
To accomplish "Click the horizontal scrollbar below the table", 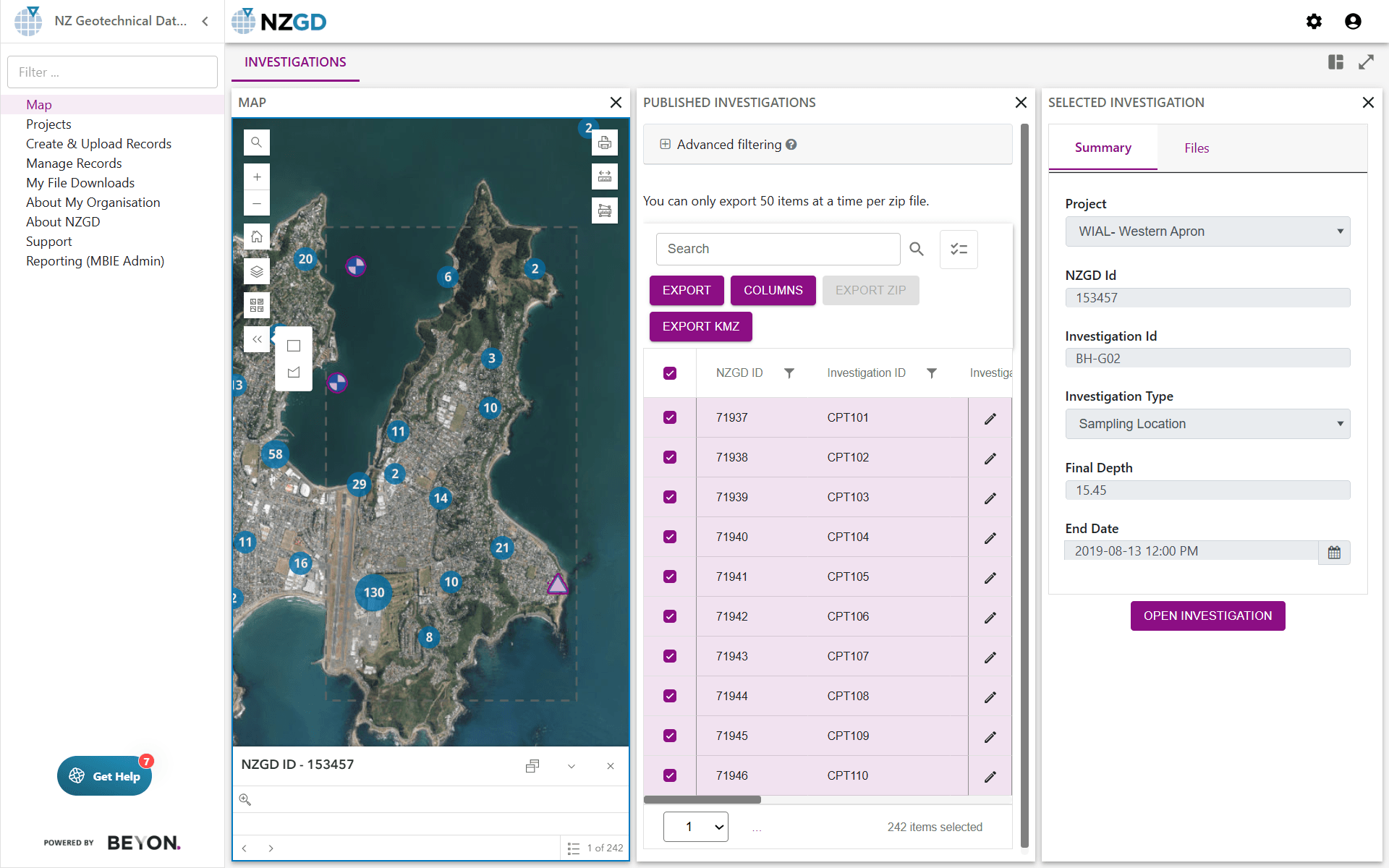I will (x=702, y=799).
